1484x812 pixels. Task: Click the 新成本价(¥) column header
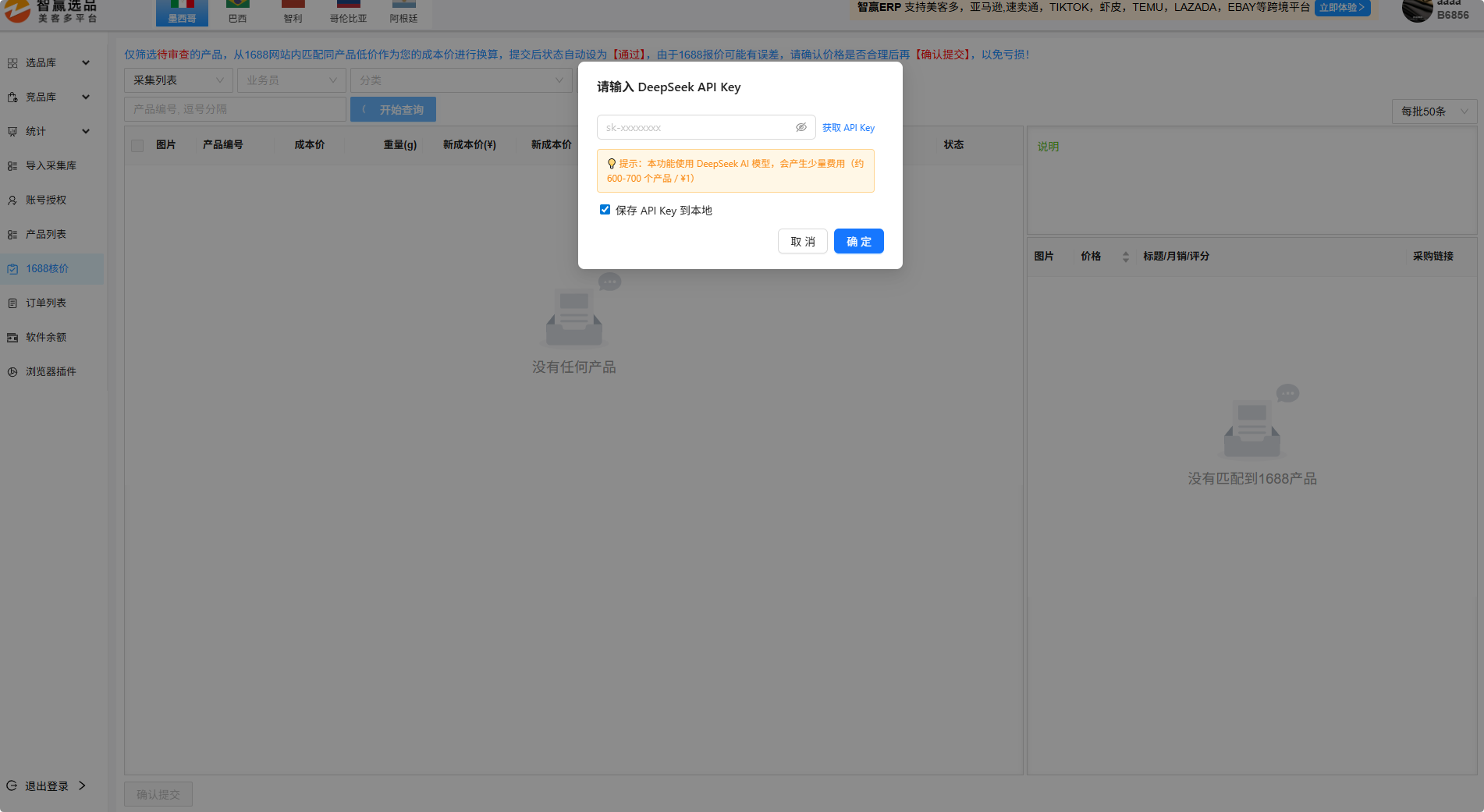point(470,145)
